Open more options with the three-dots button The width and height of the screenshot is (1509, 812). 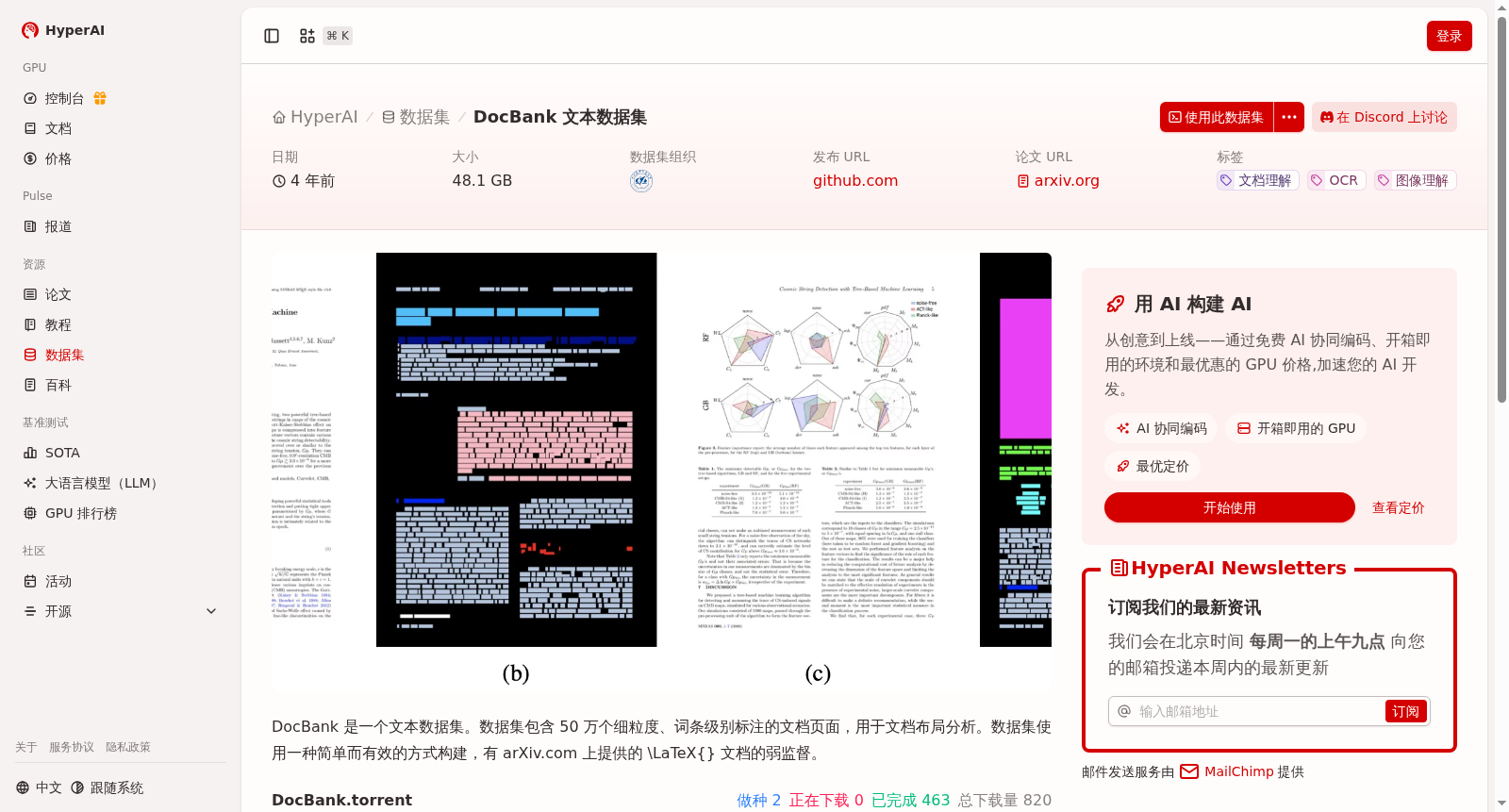coord(1289,117)
